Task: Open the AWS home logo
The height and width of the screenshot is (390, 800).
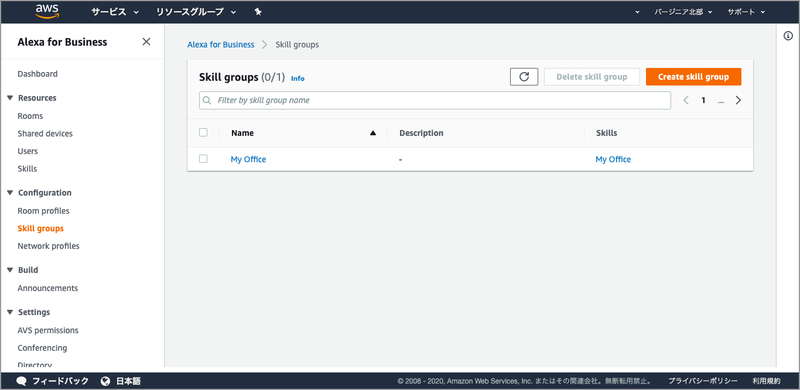Action: pos(47,11)
